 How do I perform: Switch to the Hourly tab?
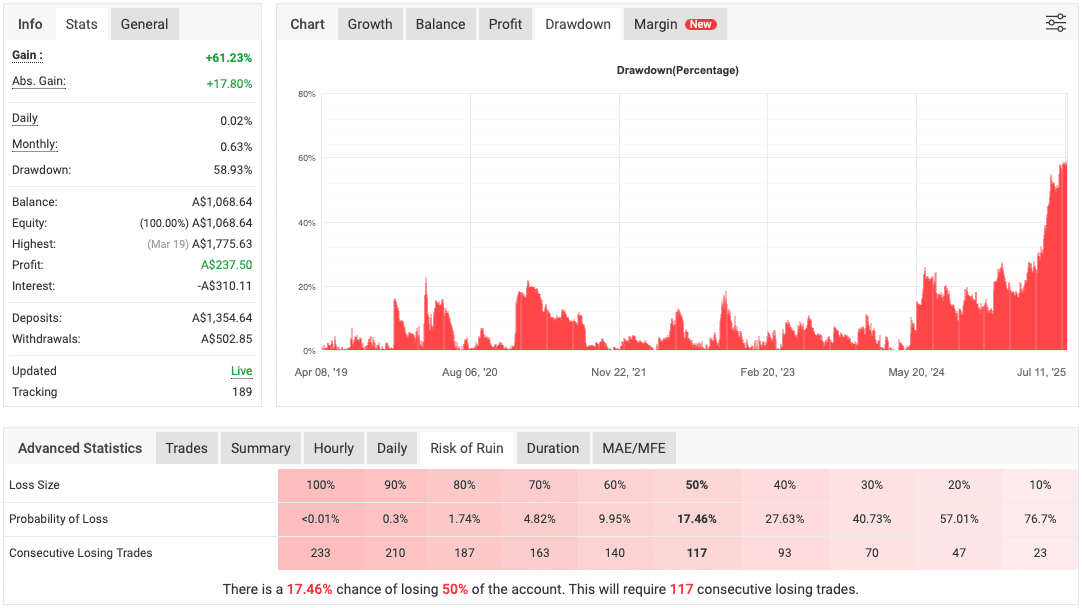[333, 448]
